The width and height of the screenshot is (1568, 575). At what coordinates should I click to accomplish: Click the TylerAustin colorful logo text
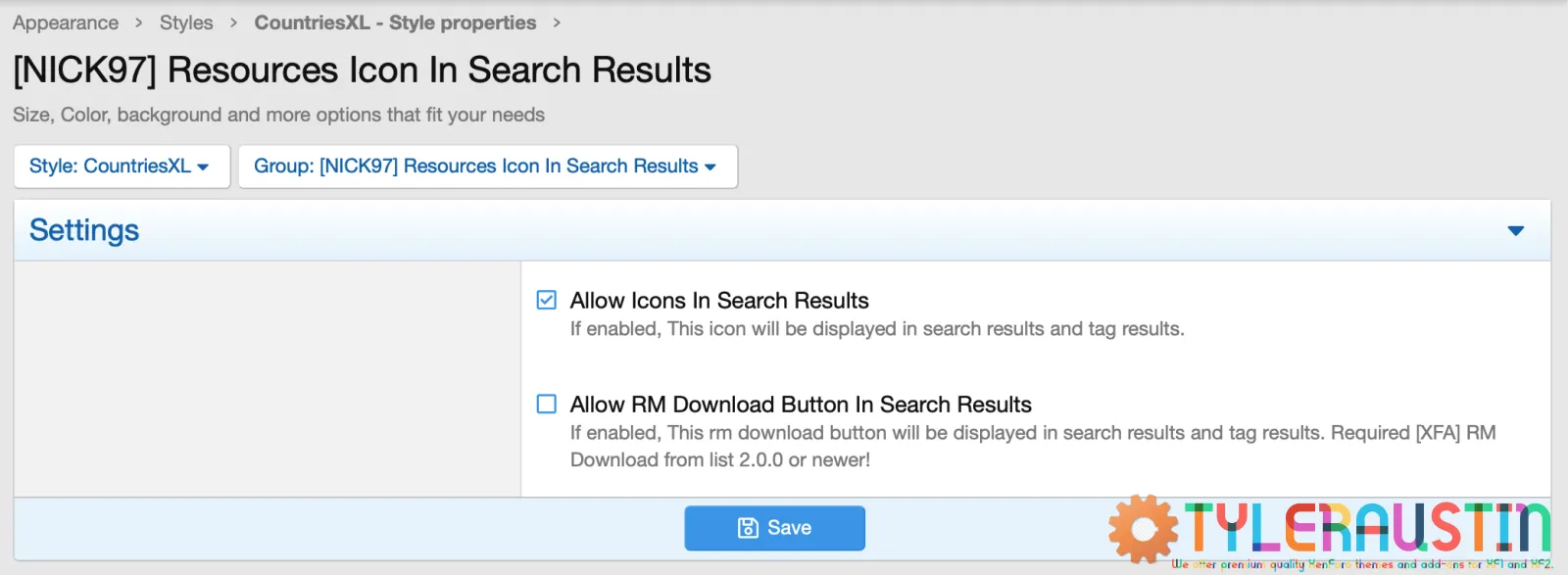1367,527
